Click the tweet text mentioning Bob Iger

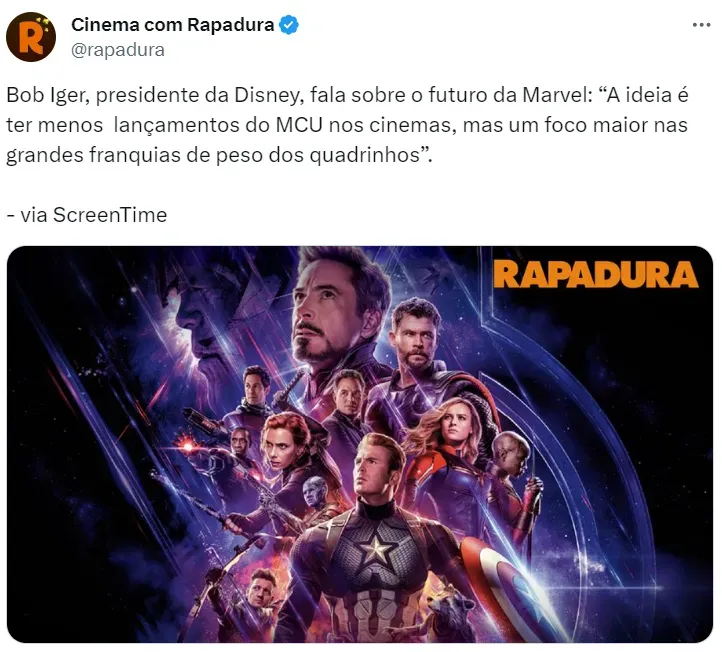348,125
